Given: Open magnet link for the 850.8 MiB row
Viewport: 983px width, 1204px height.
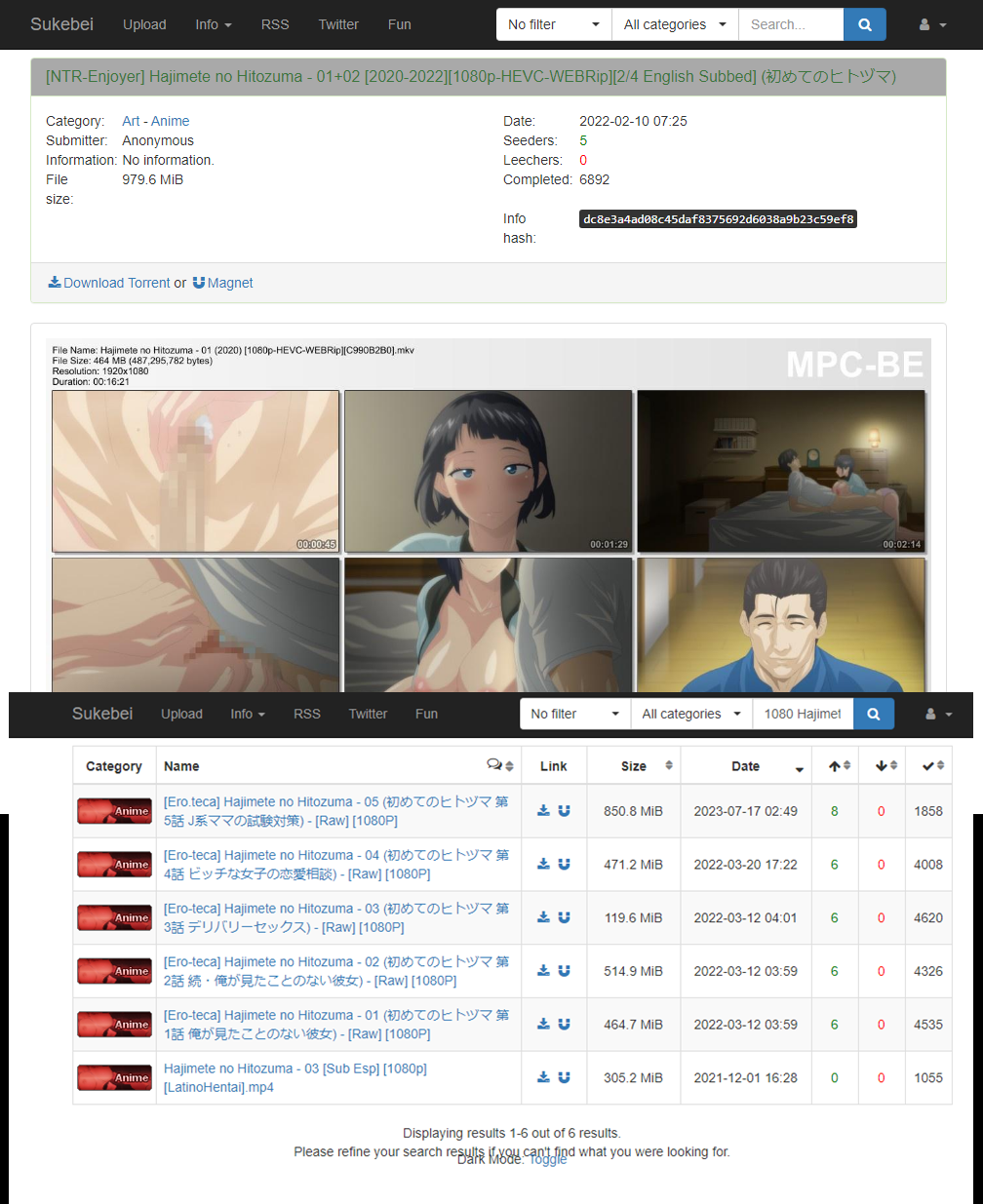Looking at the screenshot, I should tap(564, 810).
